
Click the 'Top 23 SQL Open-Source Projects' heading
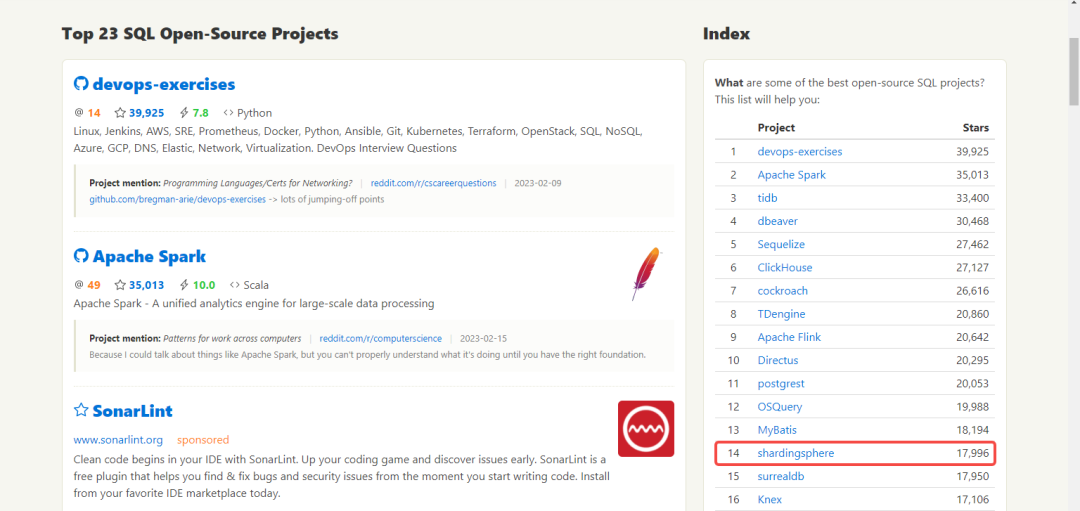[x=200, y=33]
